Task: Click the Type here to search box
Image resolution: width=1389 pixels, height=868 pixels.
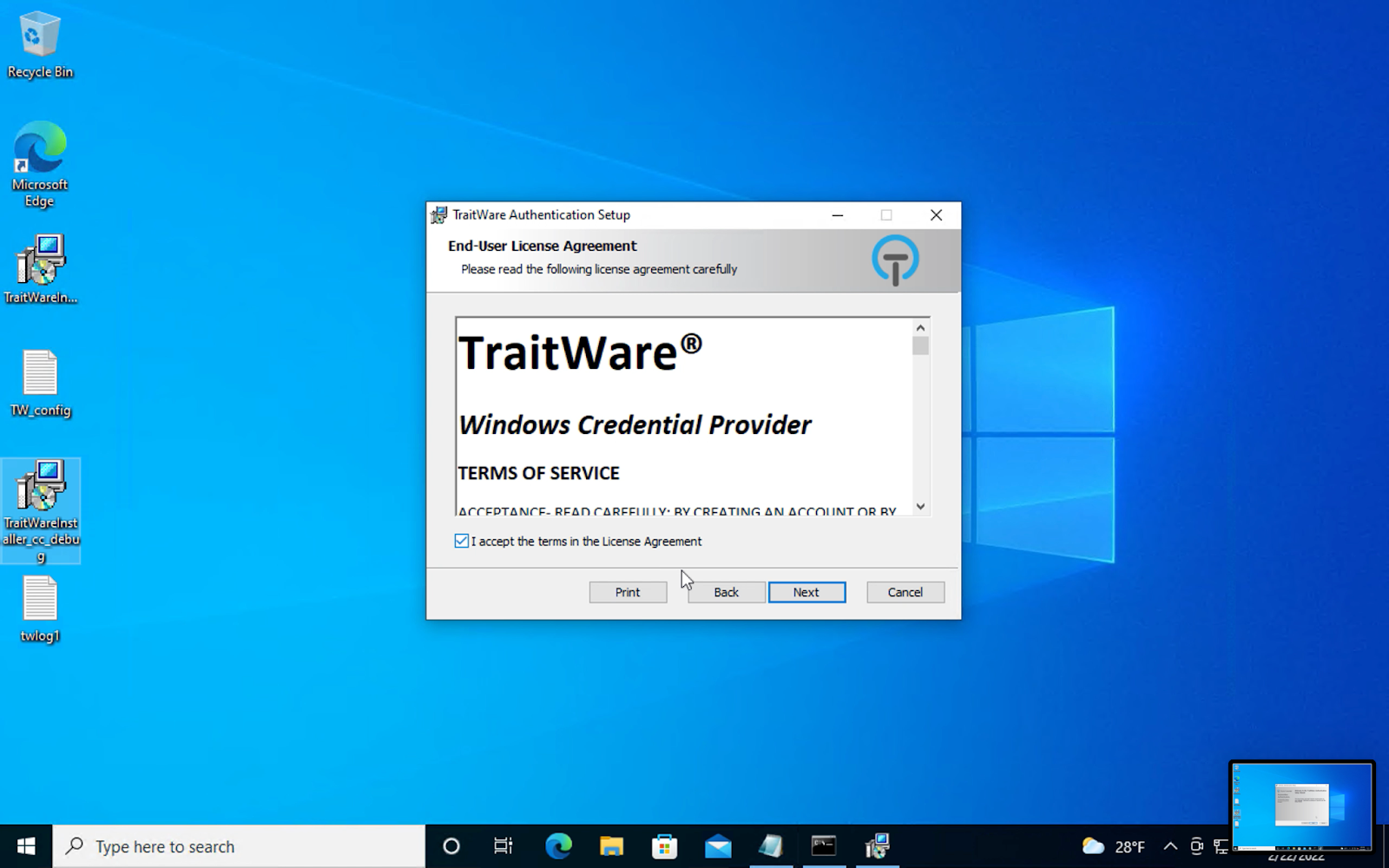Action: pyautogui.click(x=239, y=846)
